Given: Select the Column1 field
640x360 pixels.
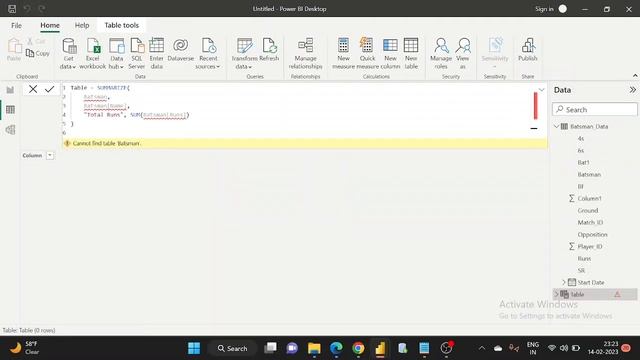Looking at the screenshot, I should click(589, 198).
